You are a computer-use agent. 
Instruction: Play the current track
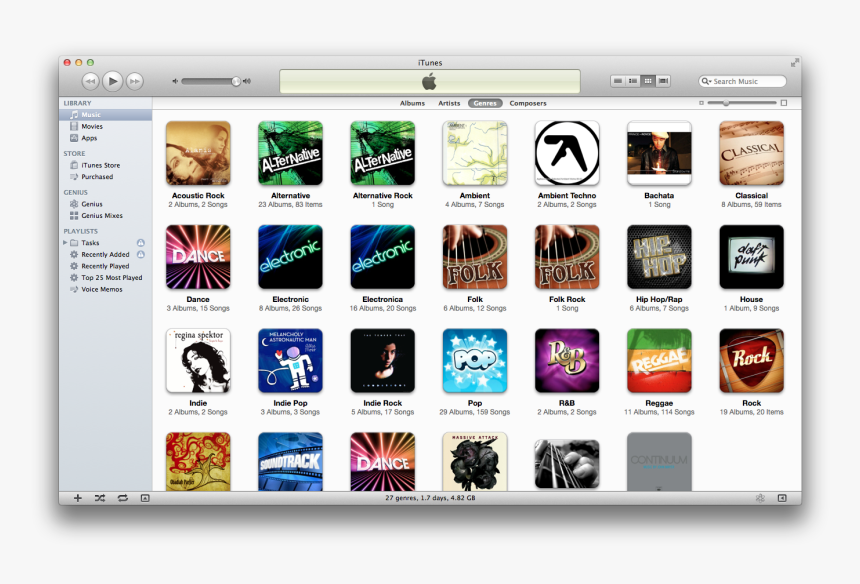112,81
